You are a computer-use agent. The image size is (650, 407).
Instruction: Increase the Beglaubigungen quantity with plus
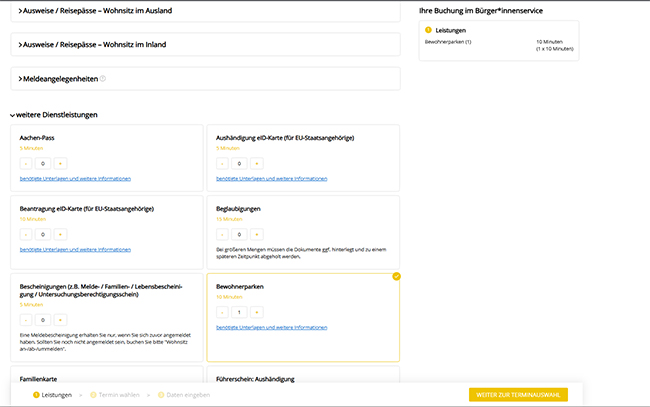(255, 234)
